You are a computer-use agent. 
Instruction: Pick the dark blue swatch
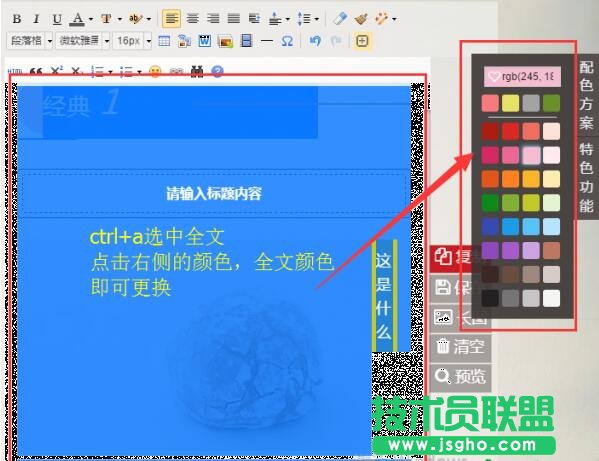click(x=490, y=226)
